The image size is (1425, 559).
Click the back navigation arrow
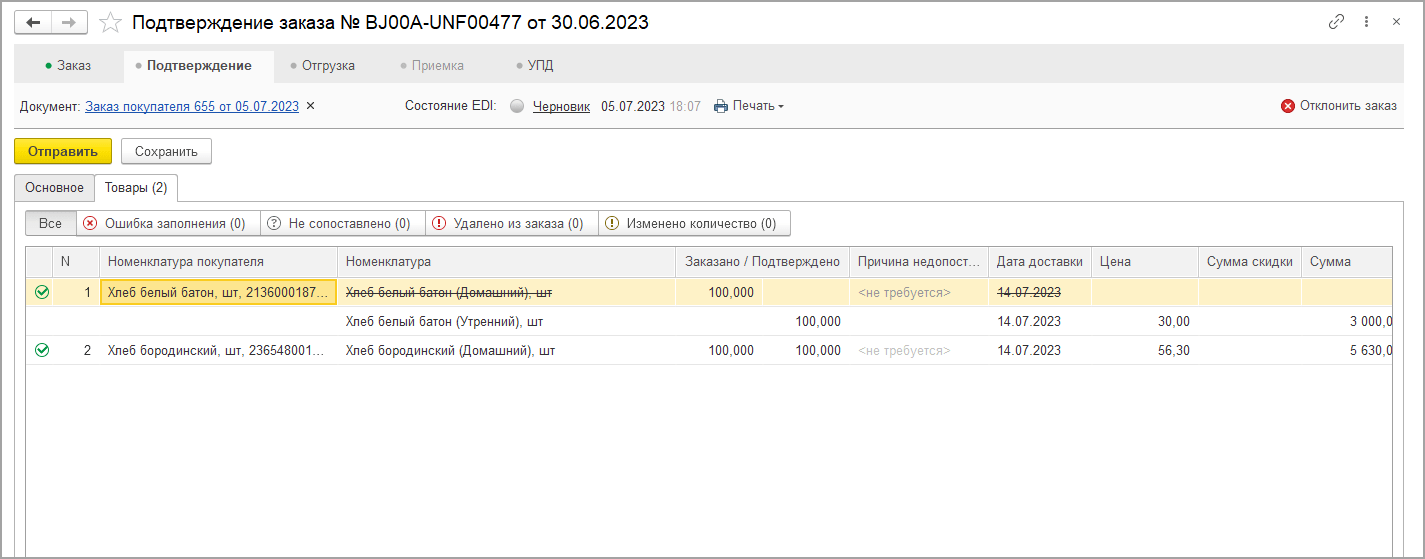tap(33, 22)
